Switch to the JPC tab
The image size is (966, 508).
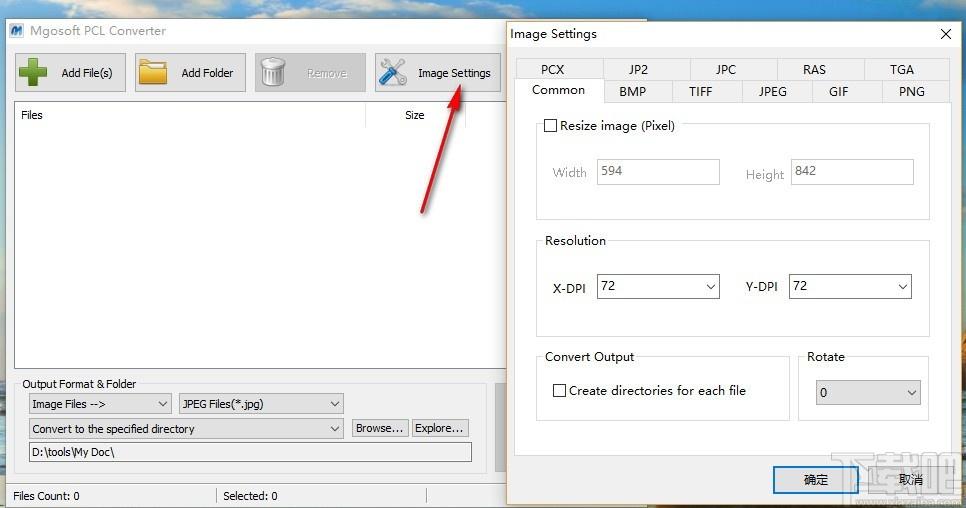tap(726, 70)
